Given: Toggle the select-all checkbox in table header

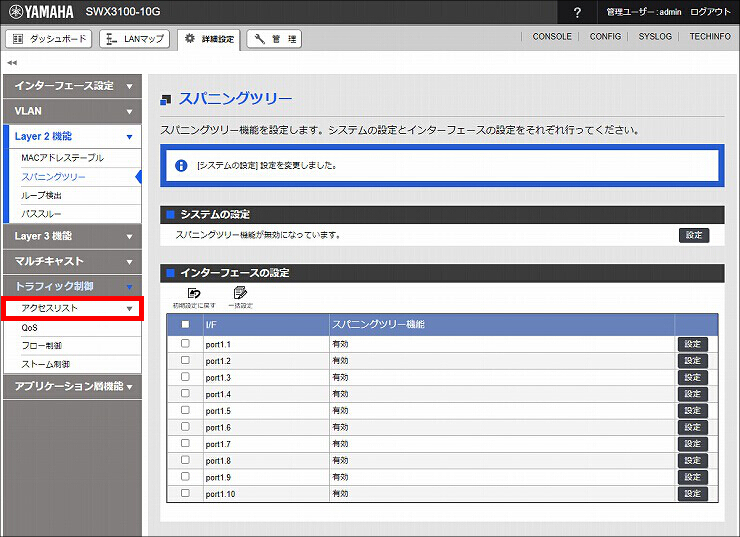Looking at the screenshot, I should coord(185,324).
